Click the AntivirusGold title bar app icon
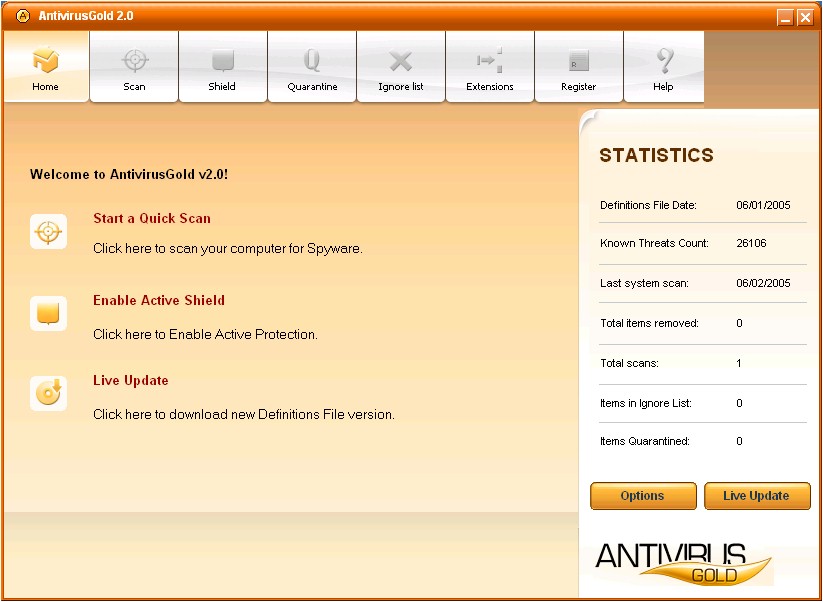The height and width of the screenshot is (602, 823). tap(23, 16)
